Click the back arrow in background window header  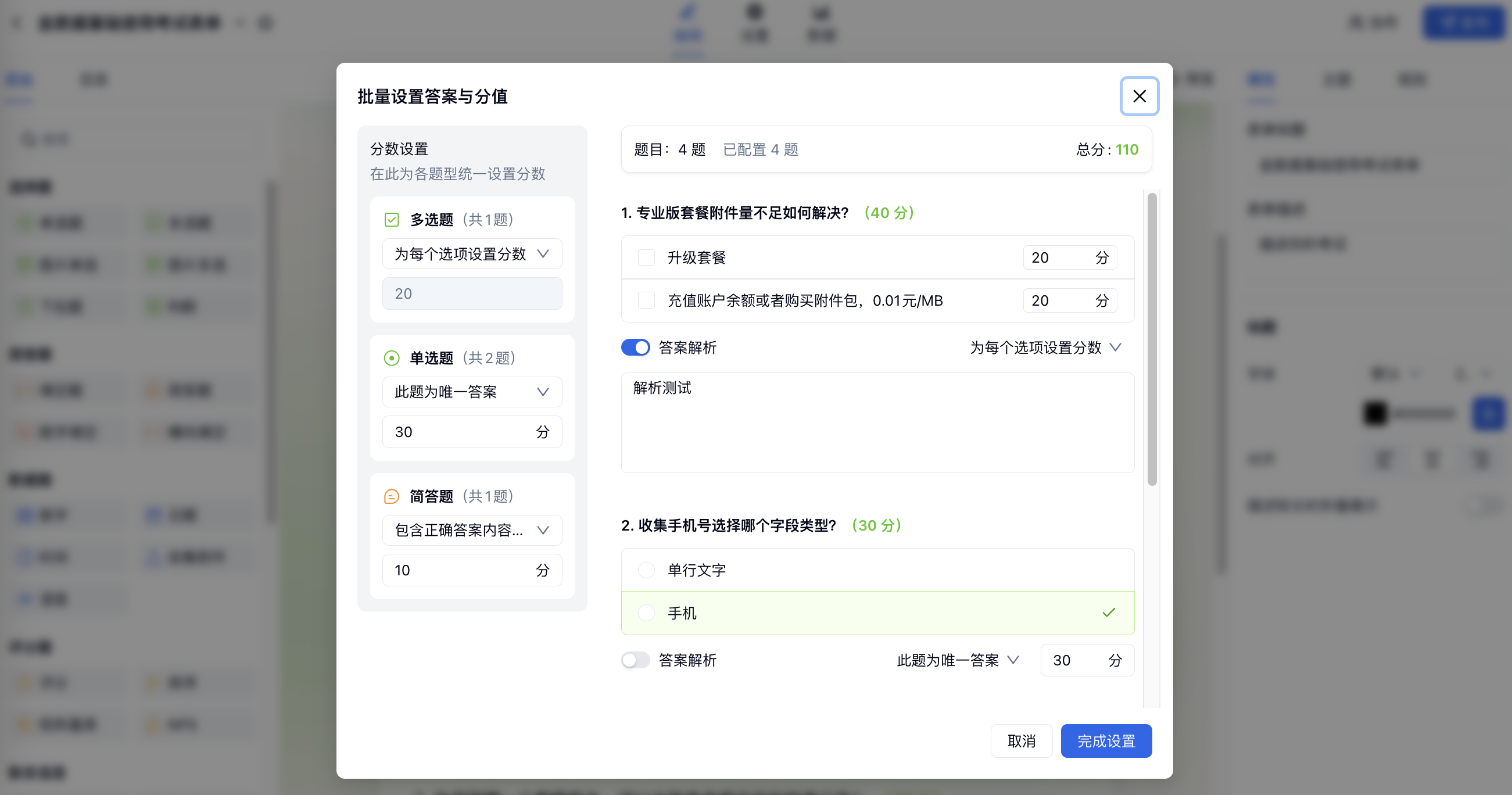[x=16, y=23]
